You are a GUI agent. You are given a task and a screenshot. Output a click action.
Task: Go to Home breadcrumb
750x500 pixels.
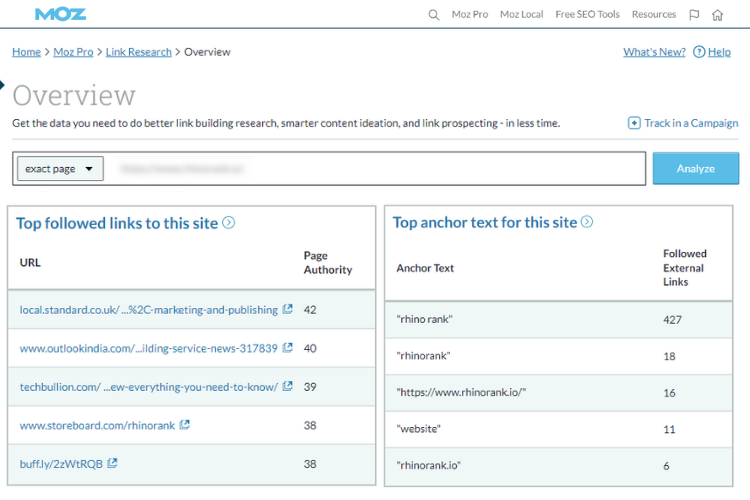coord(26,52)
